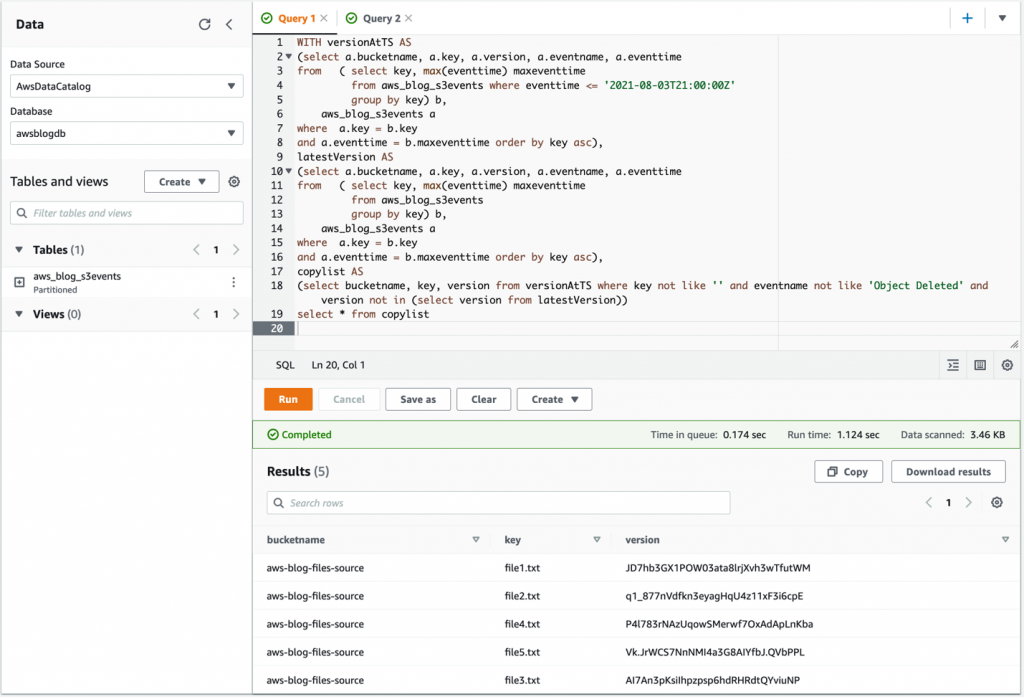Open results preferences gear icon
The image size is (1024, 697).
click(997, 502)
